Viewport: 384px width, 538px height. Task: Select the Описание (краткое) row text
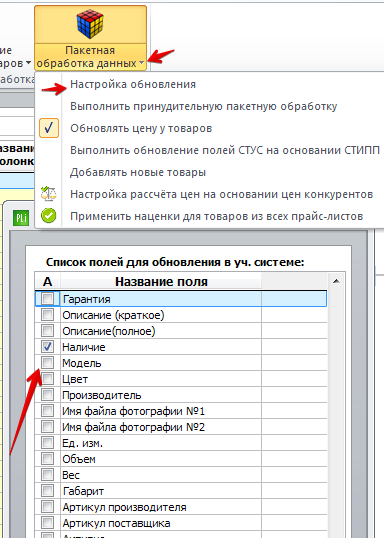pos(113,315)
